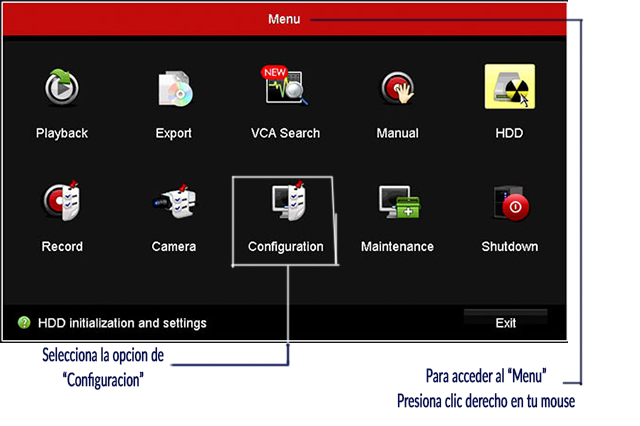640x426 pixels.
Task: Open the Camera icon
Action: (x=174, y=202)
